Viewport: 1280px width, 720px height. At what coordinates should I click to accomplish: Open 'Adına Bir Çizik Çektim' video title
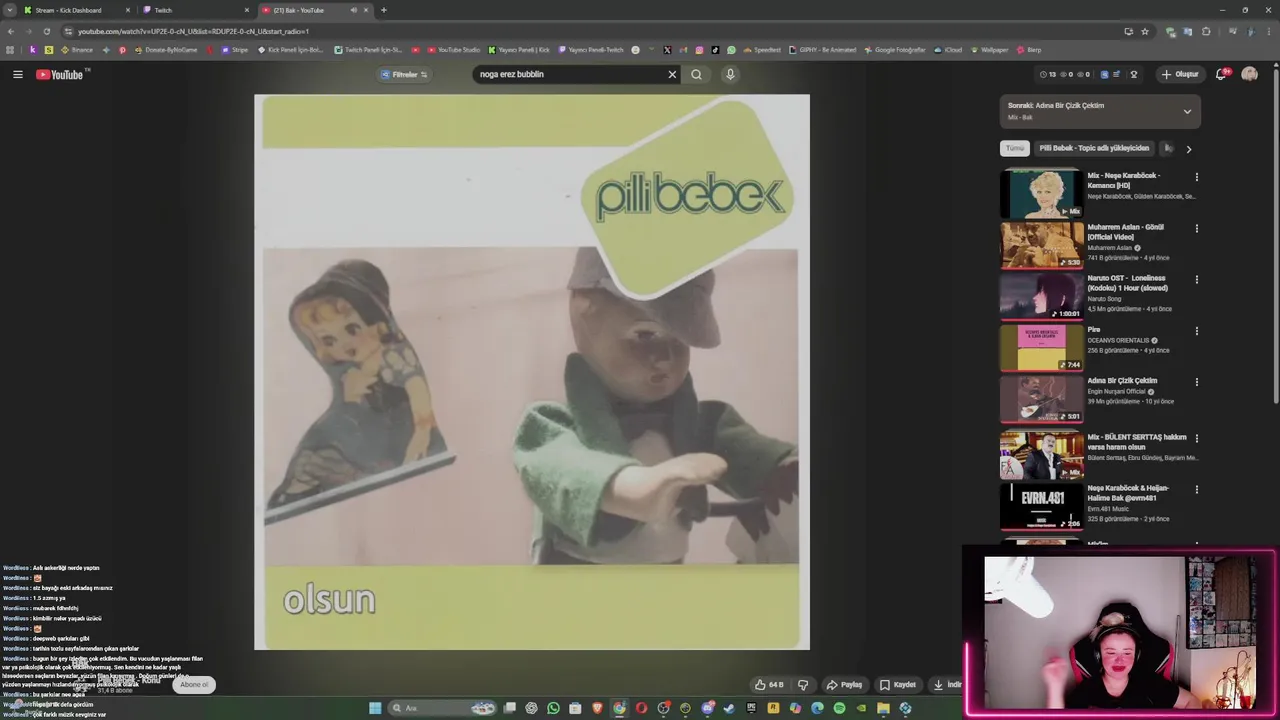pyautogui.click(x=1122, y=380)
